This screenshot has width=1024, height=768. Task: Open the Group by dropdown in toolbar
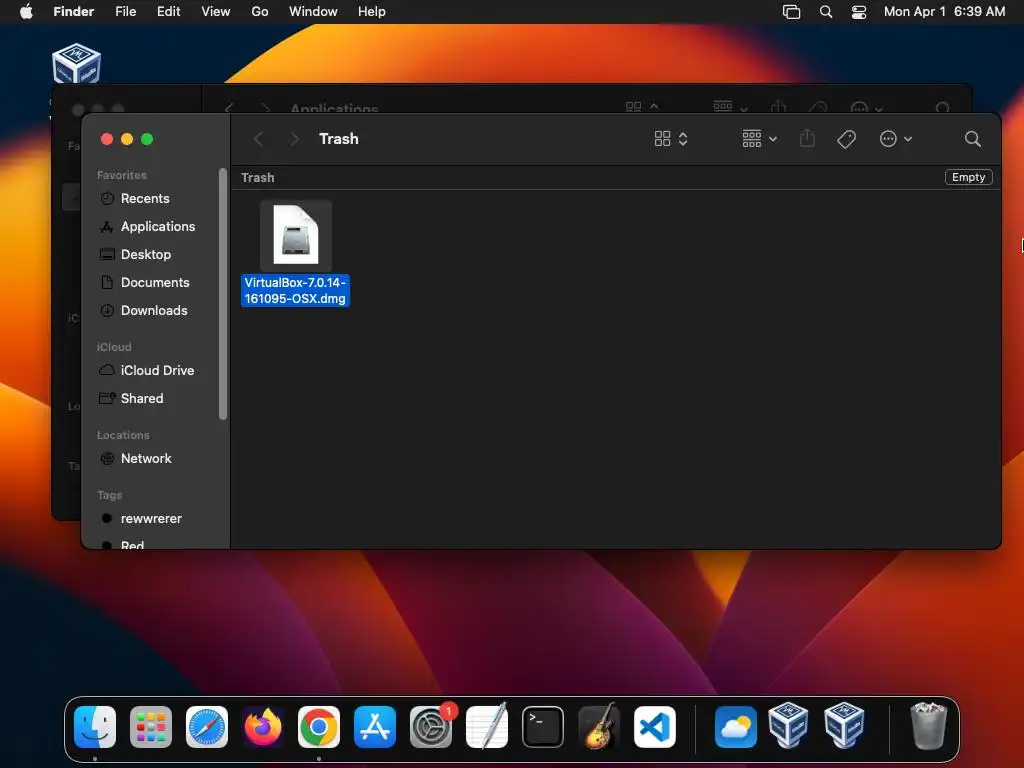point(760,139)
